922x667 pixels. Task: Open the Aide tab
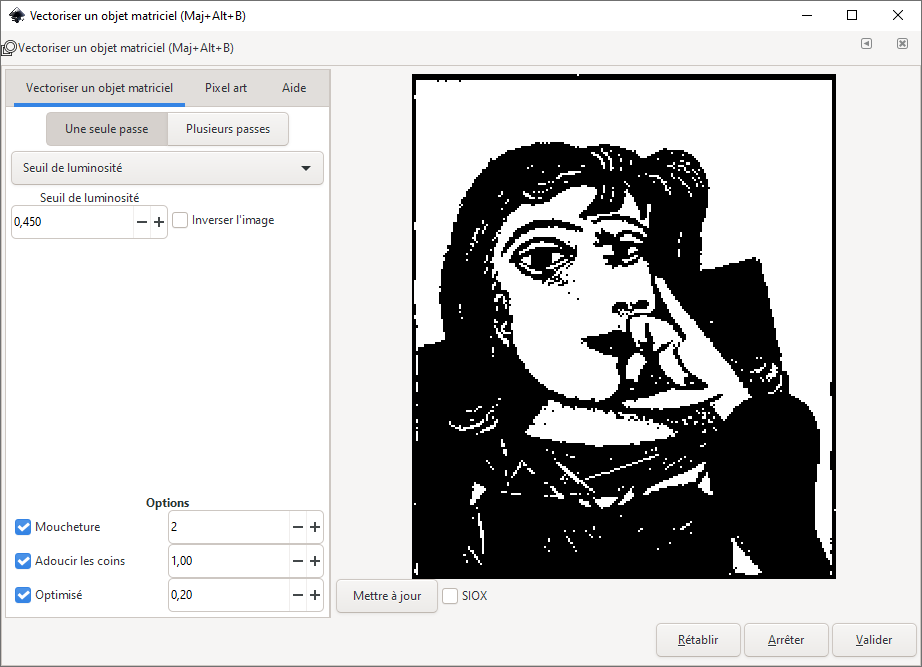pos(294,88)
